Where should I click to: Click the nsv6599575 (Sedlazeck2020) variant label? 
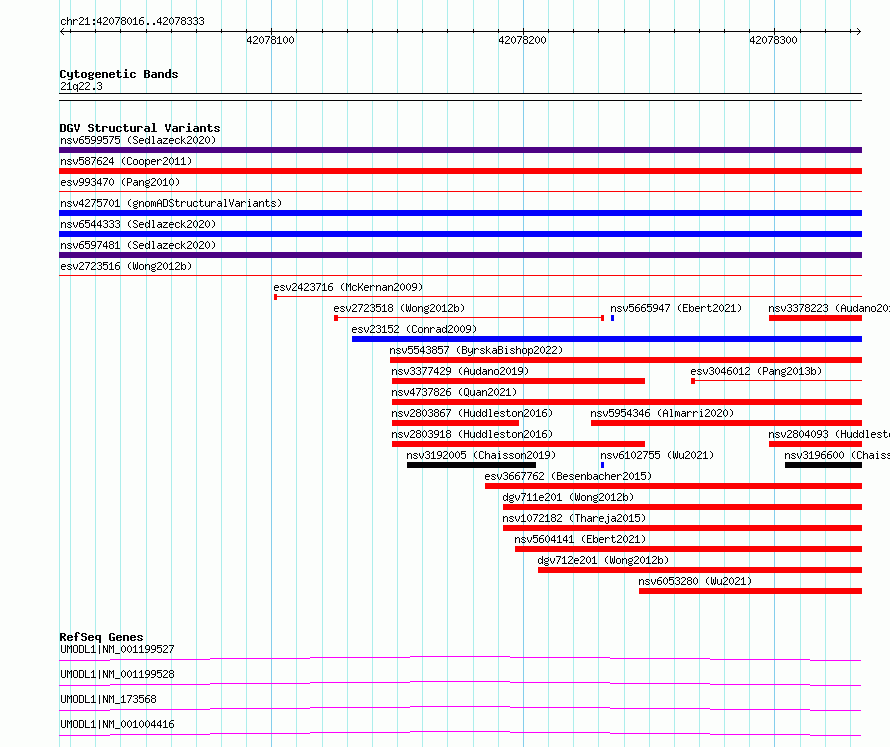138,140
